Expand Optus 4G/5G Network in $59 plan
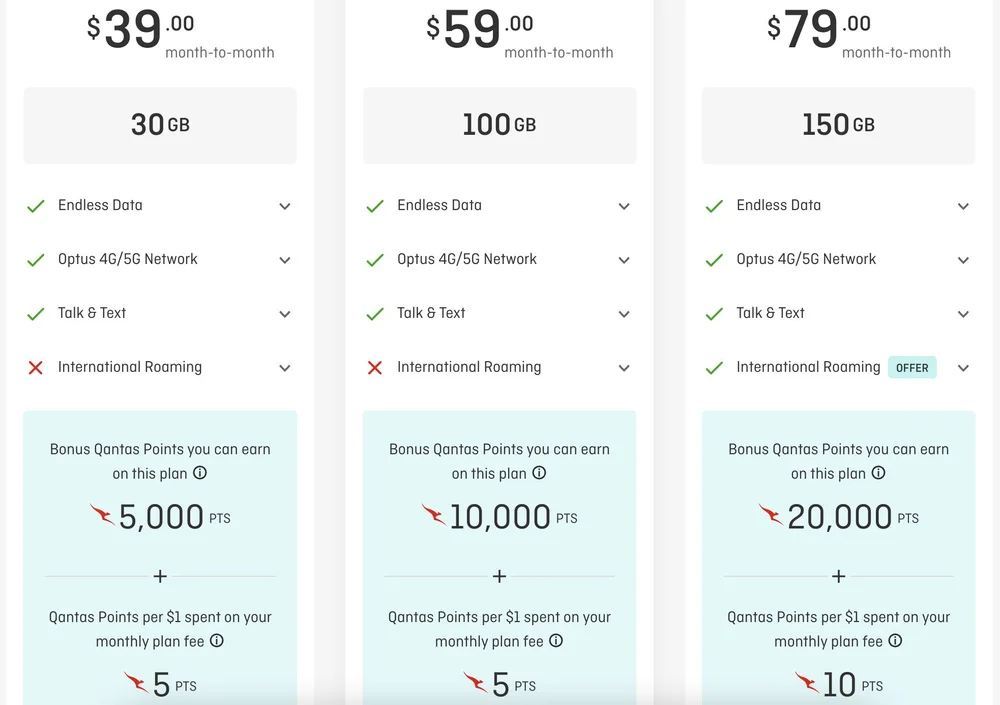The image size is (1000, 705). (624, 260)
